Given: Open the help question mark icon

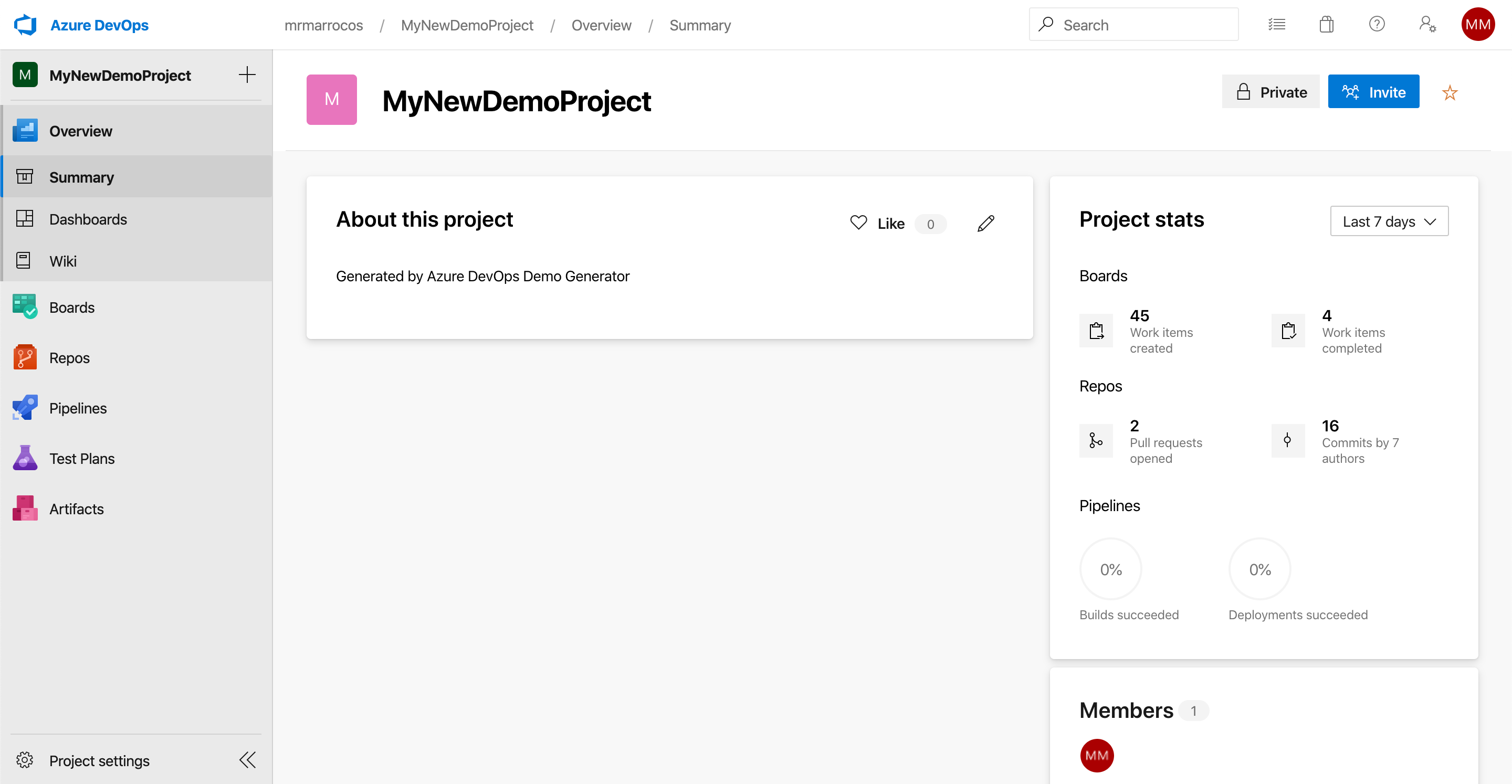Looking at the screenshot, I should click(1377, 25).
